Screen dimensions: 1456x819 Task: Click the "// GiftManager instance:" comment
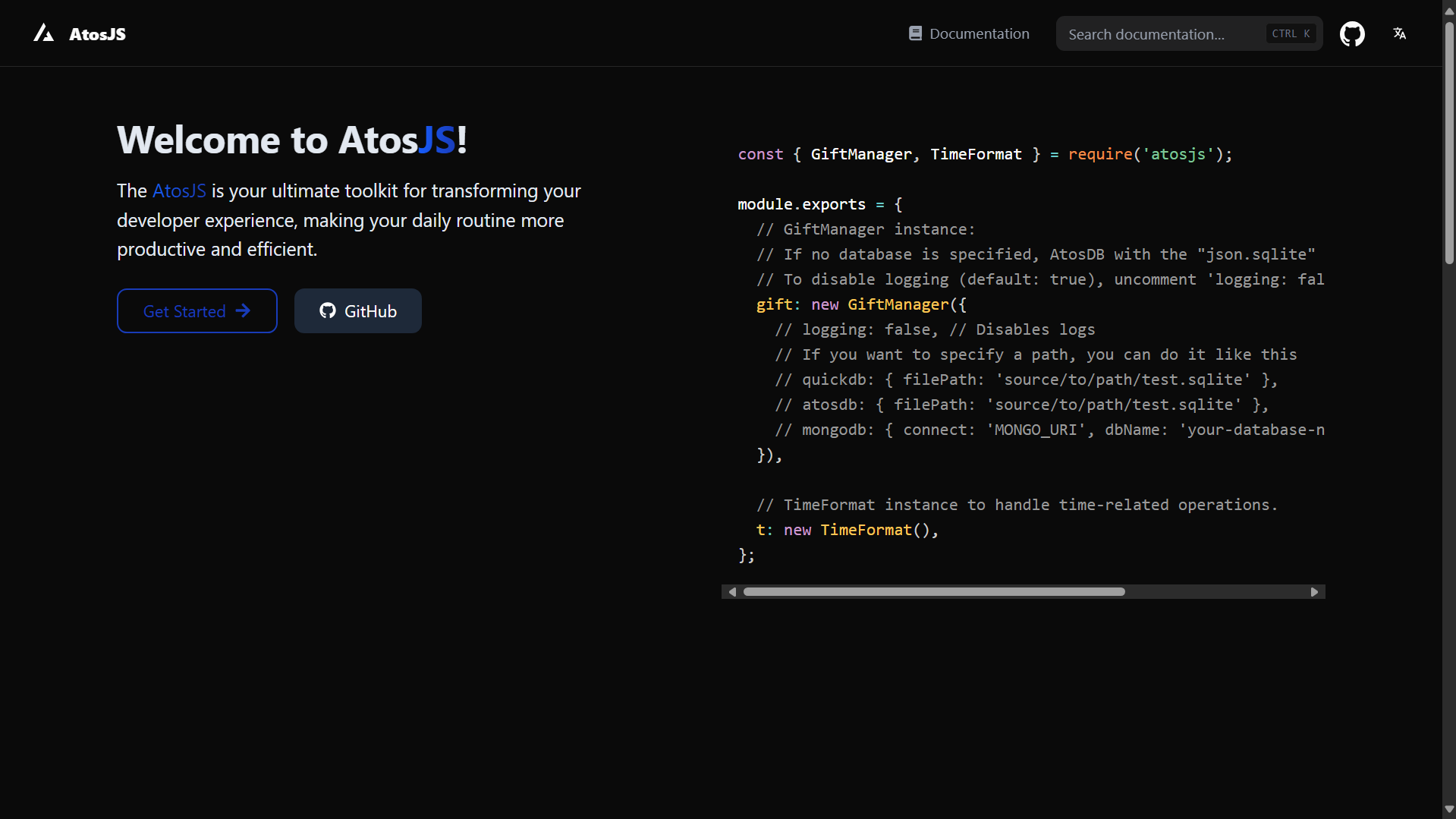[866, 229]
